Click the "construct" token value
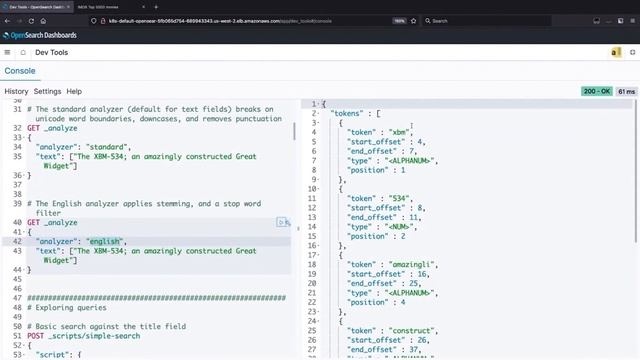This screenshot has width=640, height=360. (x=411, y=331)
